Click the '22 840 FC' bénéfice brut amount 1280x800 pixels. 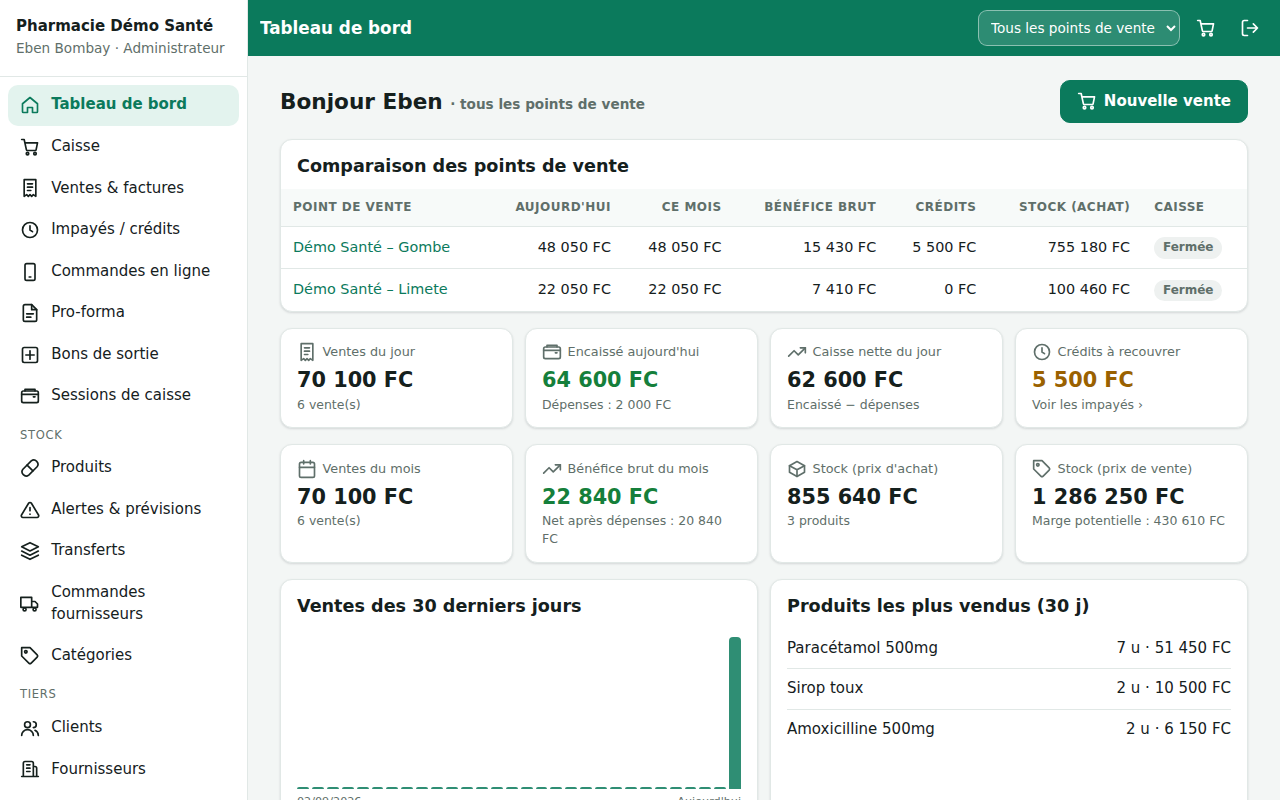click(600, 497)
